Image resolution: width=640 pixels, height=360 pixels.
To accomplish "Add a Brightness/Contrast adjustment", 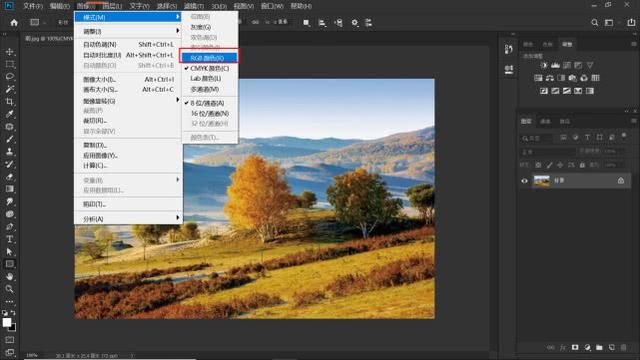I will (544, 65).
